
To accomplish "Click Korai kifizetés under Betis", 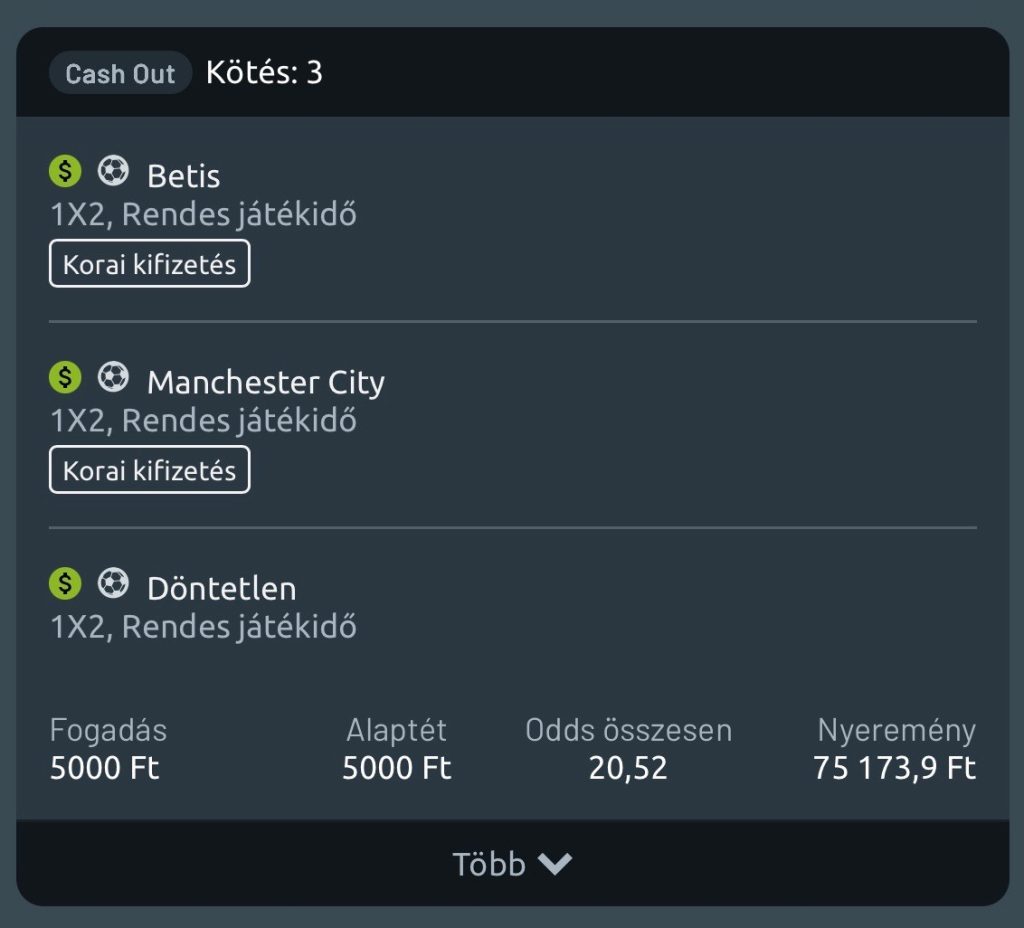I will click(150, 265).
